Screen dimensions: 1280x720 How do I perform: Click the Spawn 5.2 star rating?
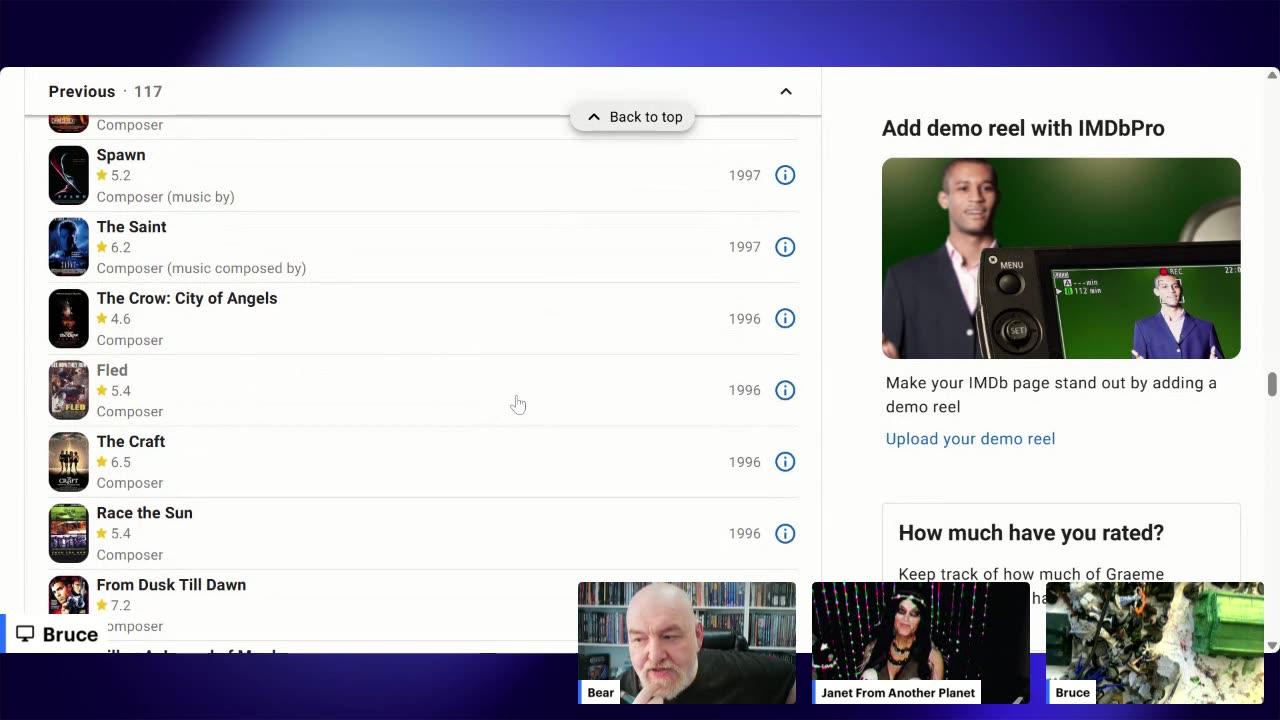pos(113,175)
